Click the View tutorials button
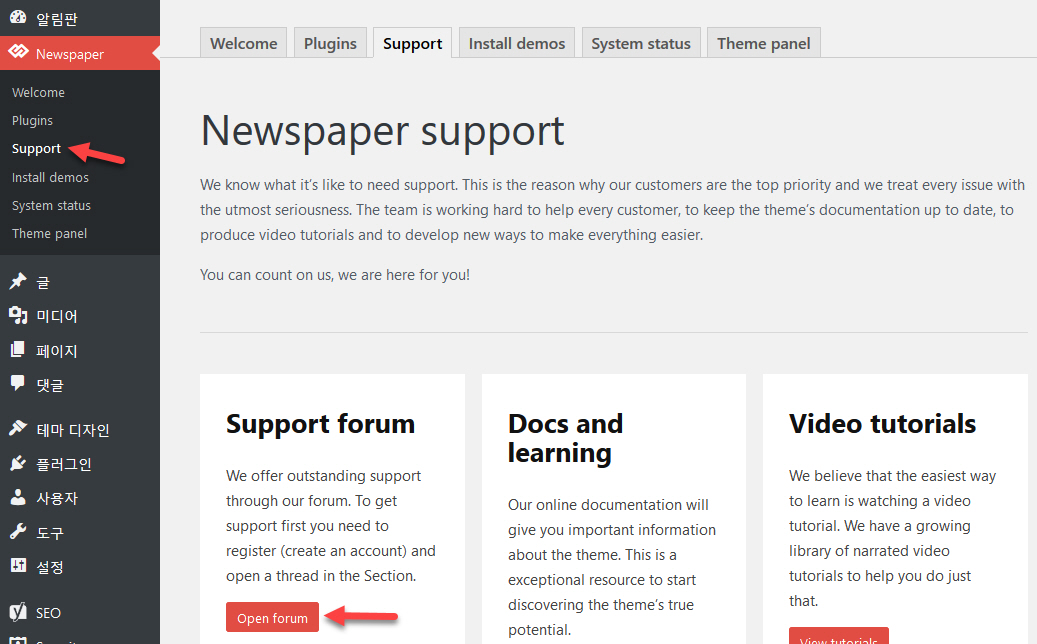1037x644 pixels. (x=839, y=636)
